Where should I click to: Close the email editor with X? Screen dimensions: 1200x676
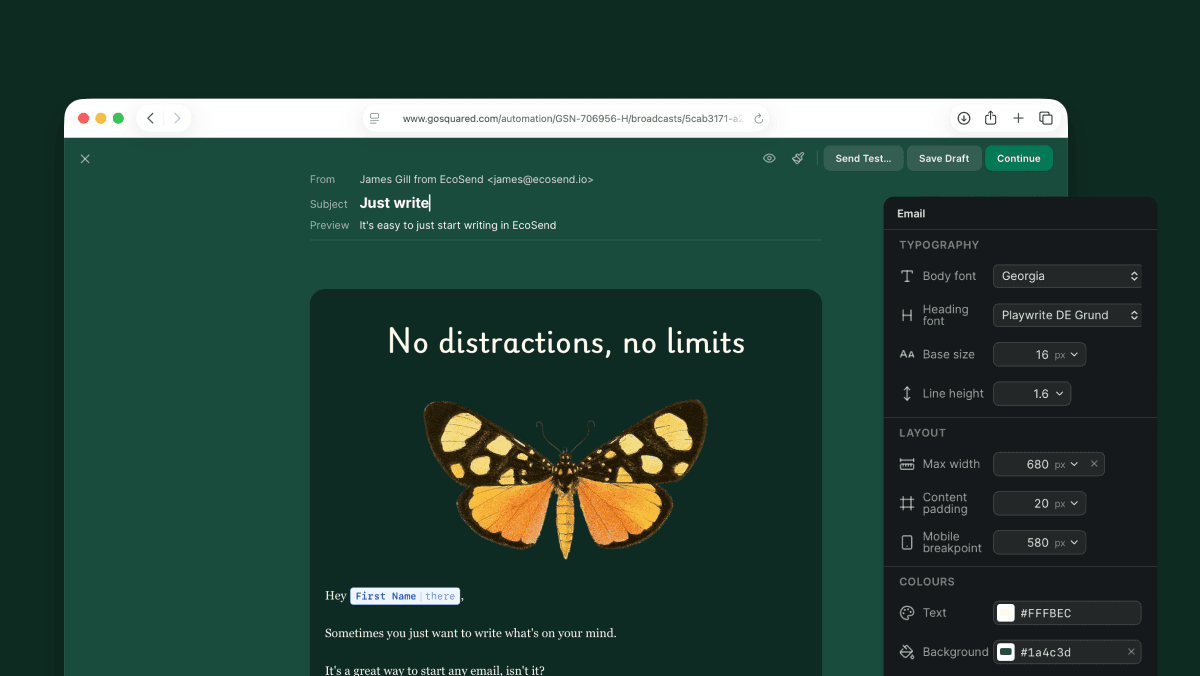pyautogui.click(x=85, y=159)
